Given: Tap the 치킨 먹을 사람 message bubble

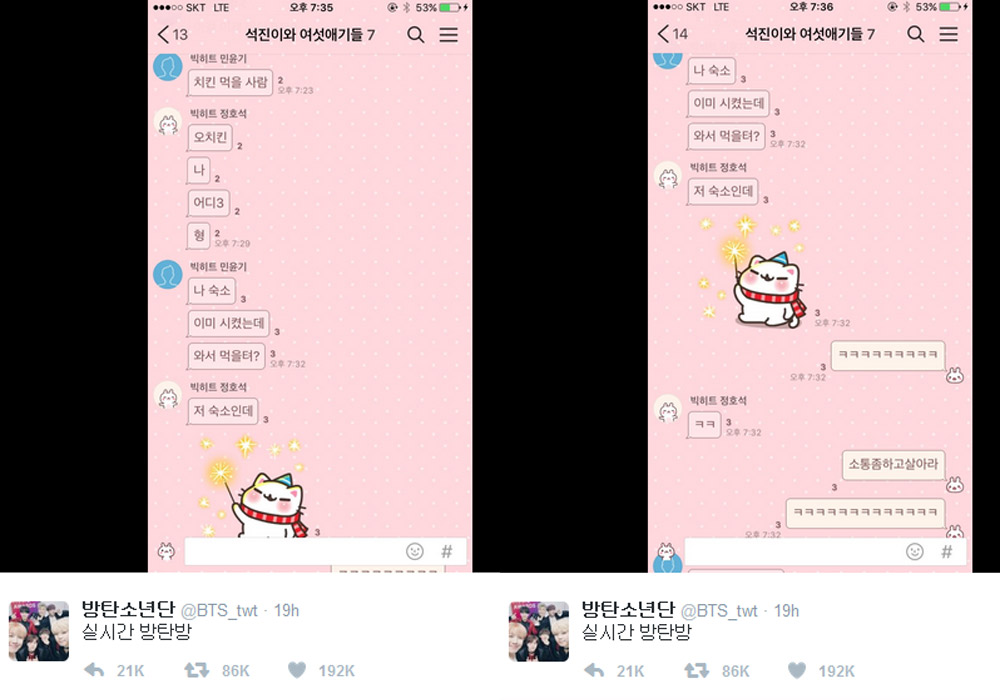Looking at the screenshot, I should point(230,82).
